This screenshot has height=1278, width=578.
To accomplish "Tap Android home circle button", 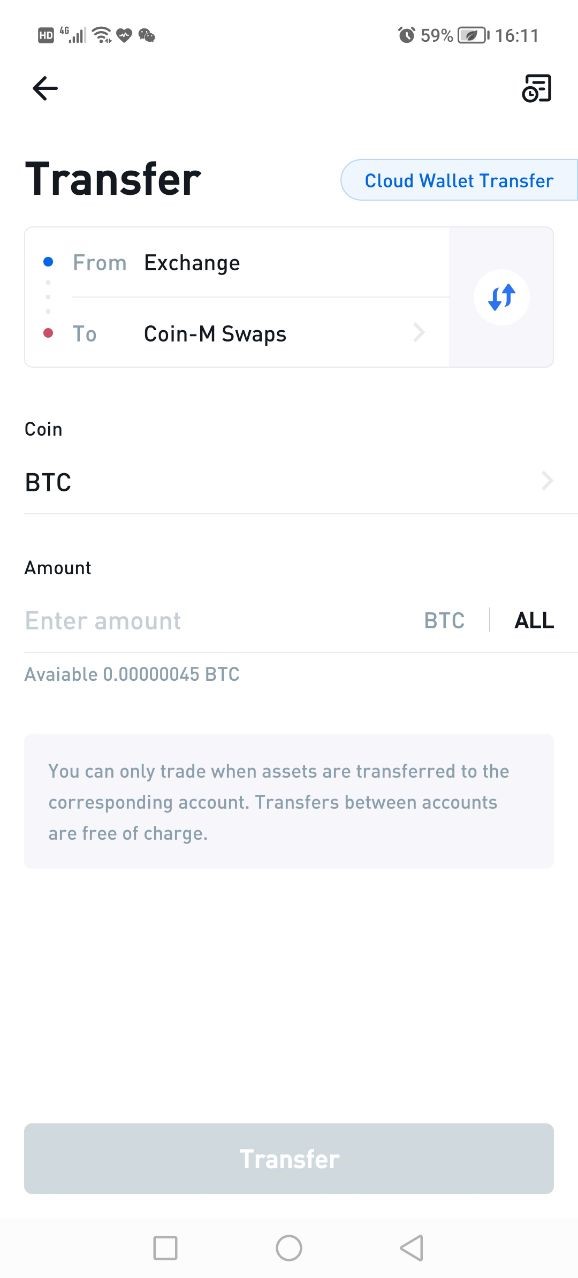I will (x=289, y=1248).
